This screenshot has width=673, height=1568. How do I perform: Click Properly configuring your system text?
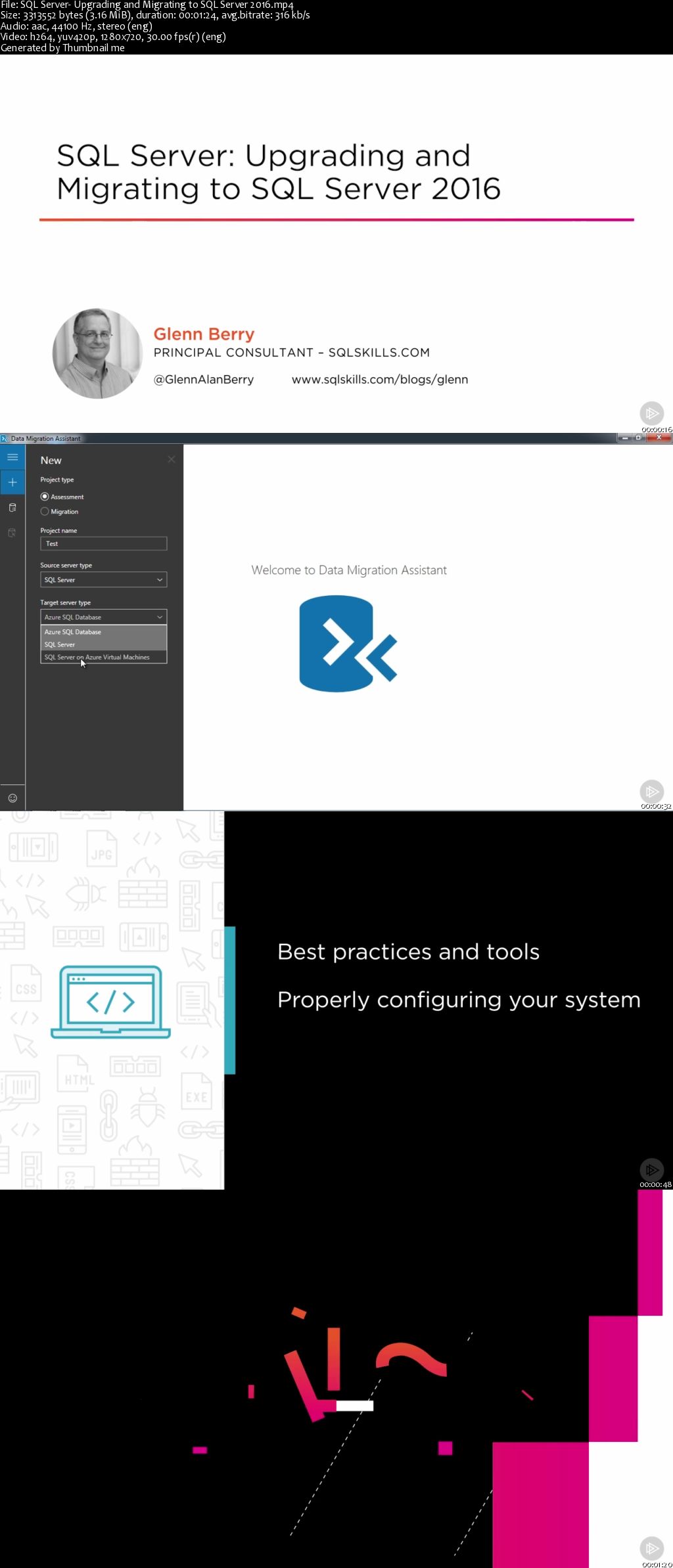(x=459, y=1000)
